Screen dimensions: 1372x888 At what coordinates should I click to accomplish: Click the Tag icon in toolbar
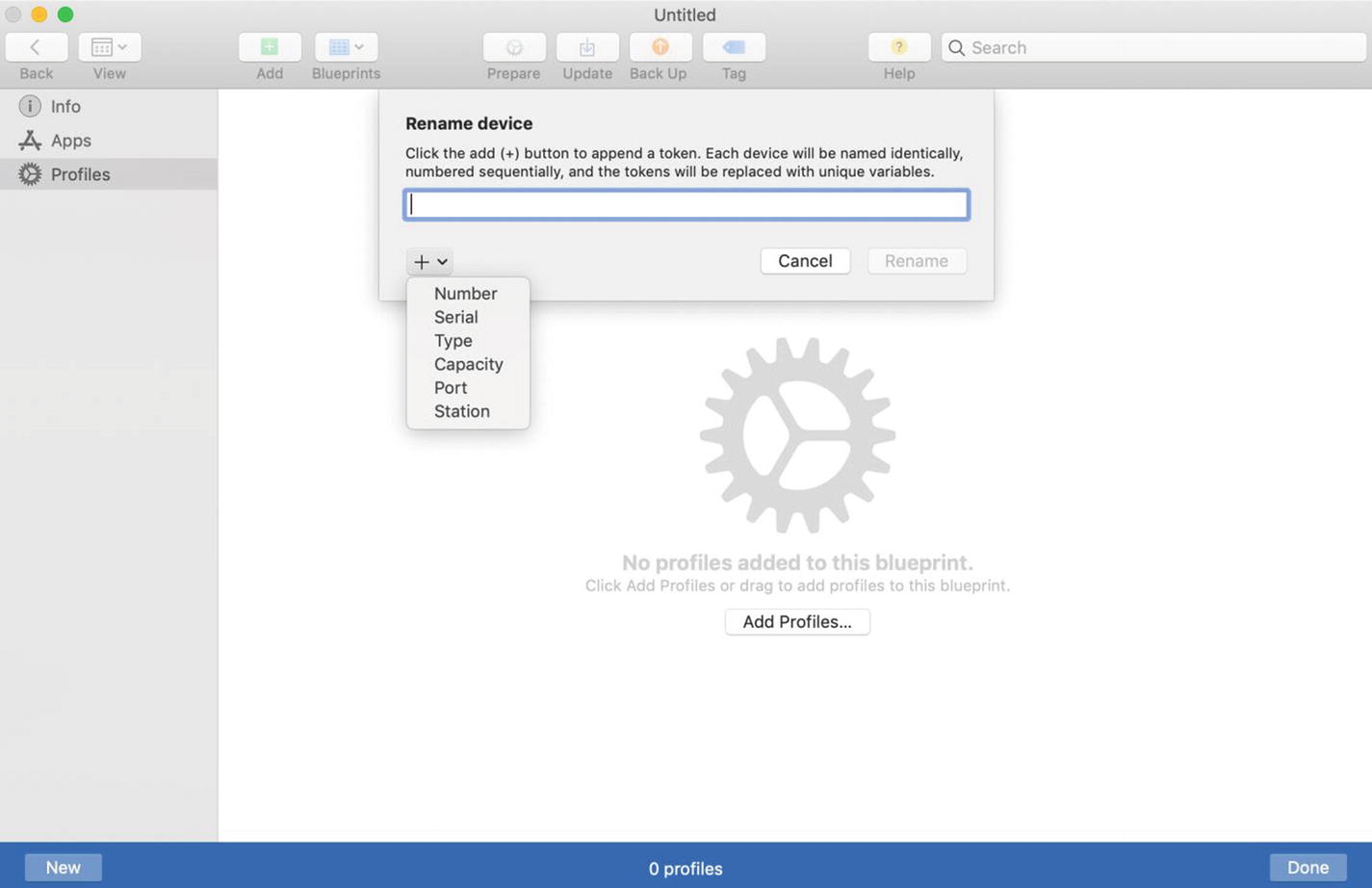click(734, 47)
